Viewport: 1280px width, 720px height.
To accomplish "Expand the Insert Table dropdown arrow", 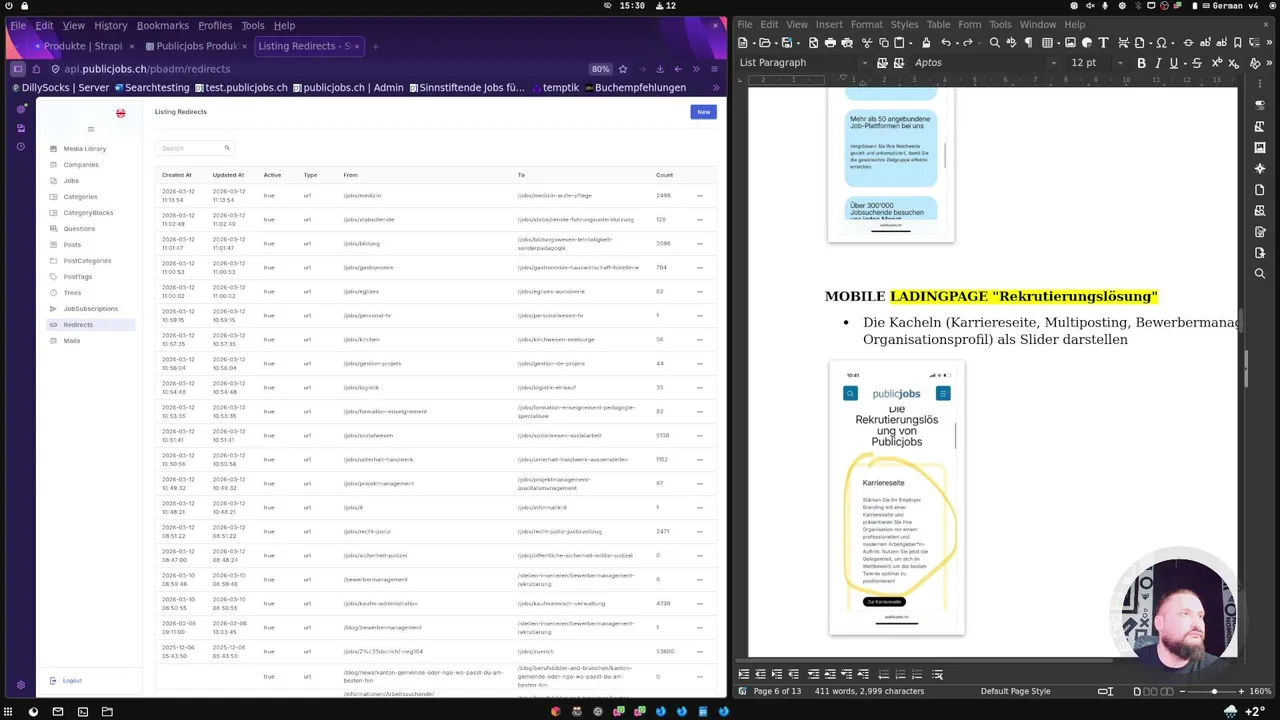I will (1059, 43).
